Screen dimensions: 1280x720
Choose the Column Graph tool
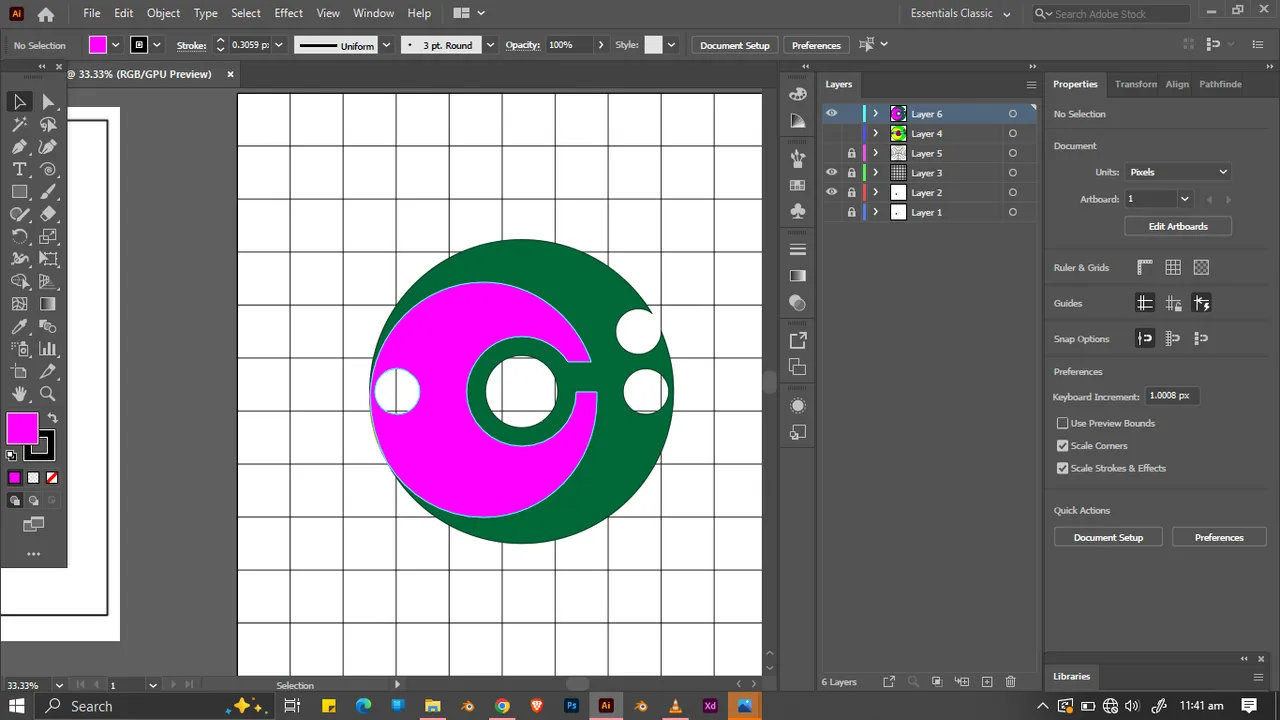pos(48,349)
